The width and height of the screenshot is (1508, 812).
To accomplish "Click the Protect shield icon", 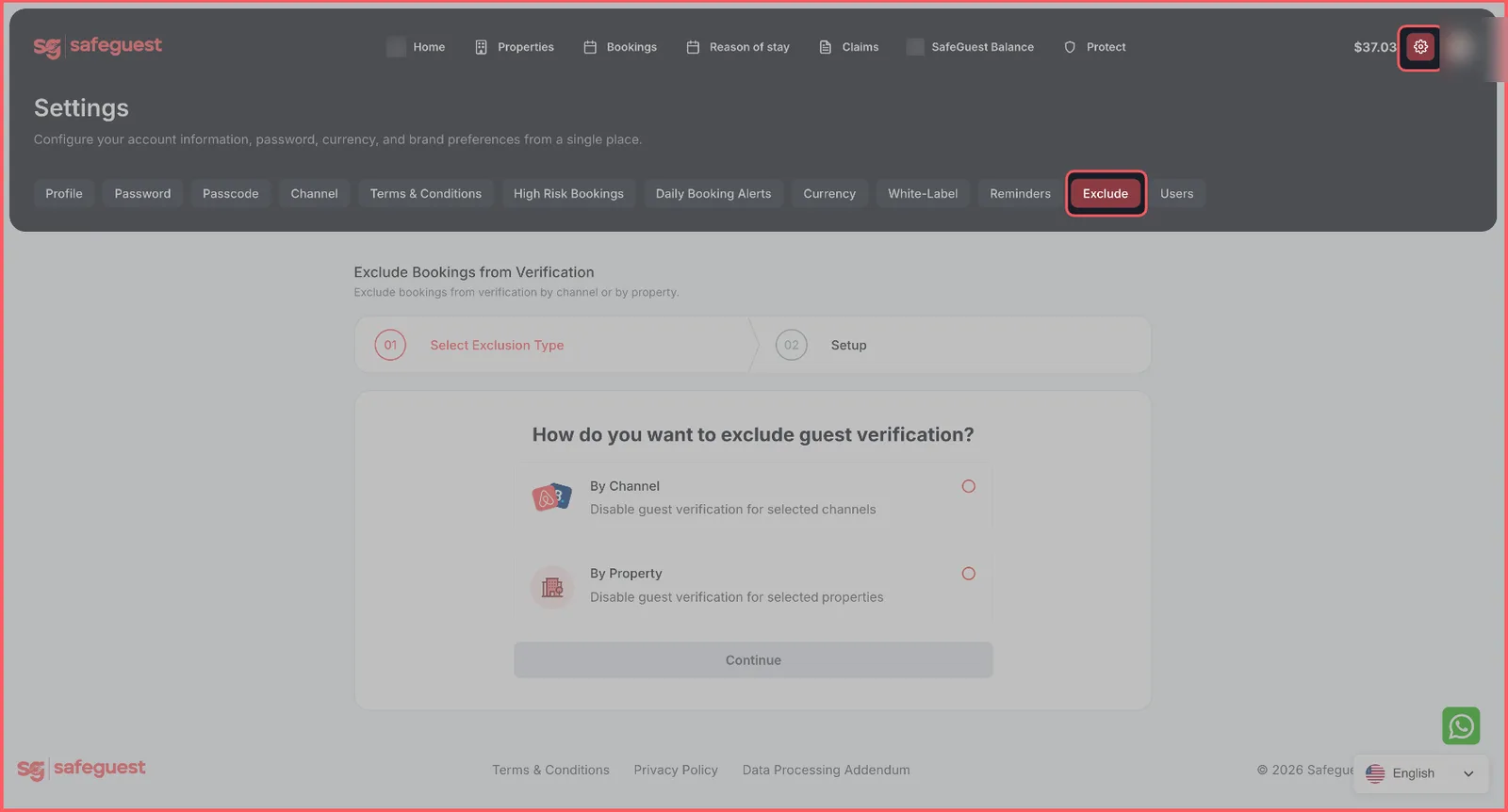I will (1070, 47).
